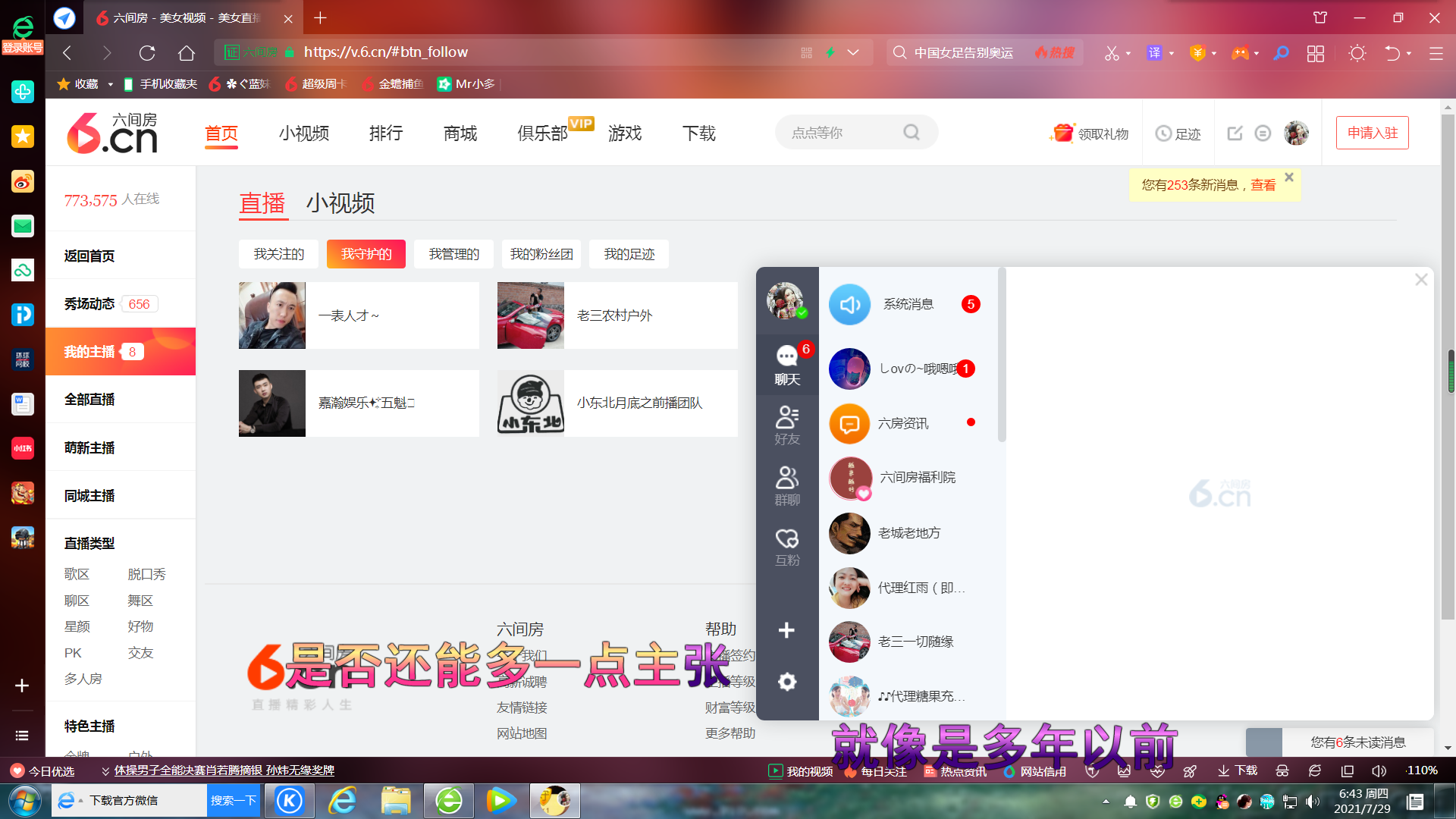Go to browser home page icon
Screen dimensions: 1456x819
[x=187, y=52]
